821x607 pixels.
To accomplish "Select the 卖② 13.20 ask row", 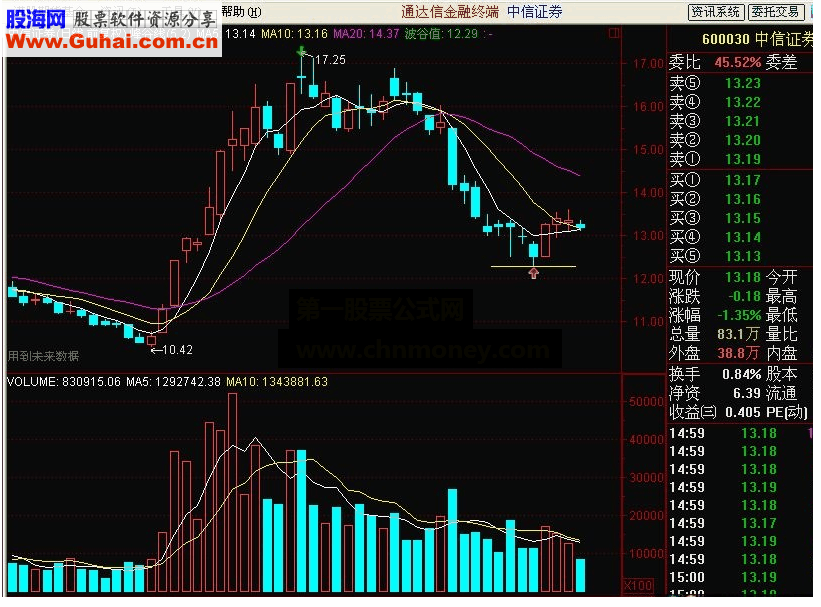I will (715, 140).
